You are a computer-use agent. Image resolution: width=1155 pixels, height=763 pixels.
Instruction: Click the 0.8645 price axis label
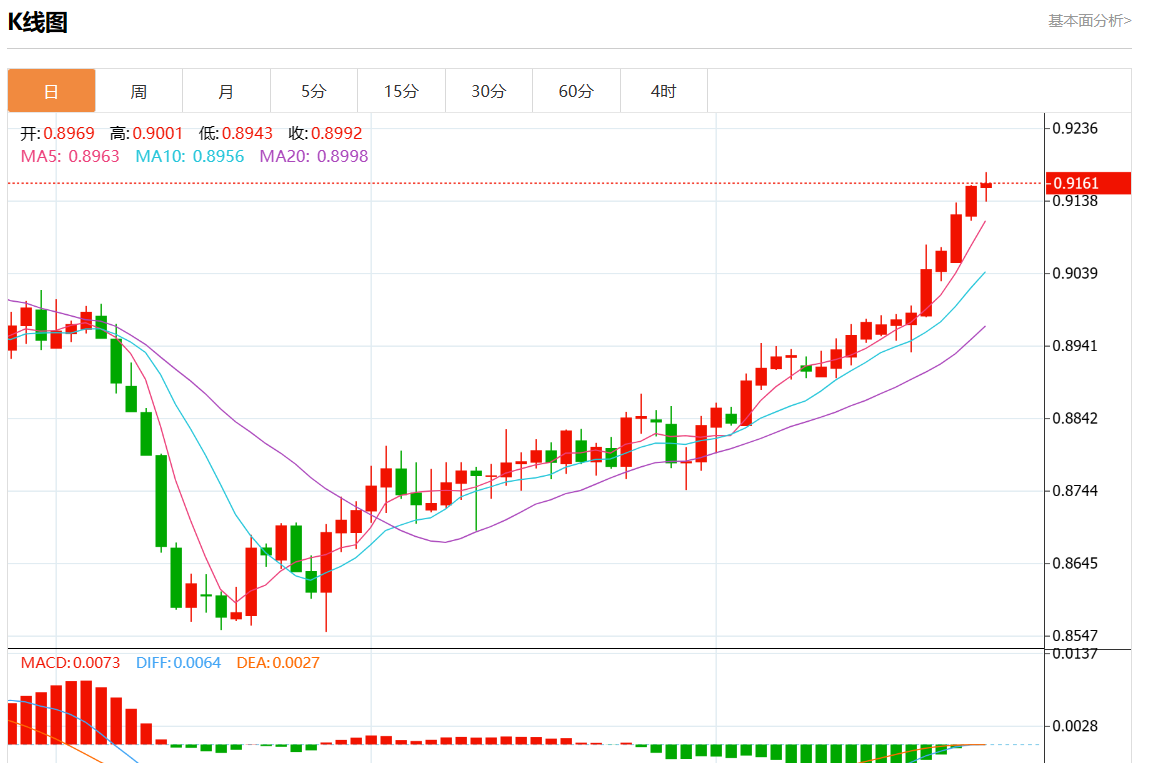pyautogui.click(x=1075, y=563)
